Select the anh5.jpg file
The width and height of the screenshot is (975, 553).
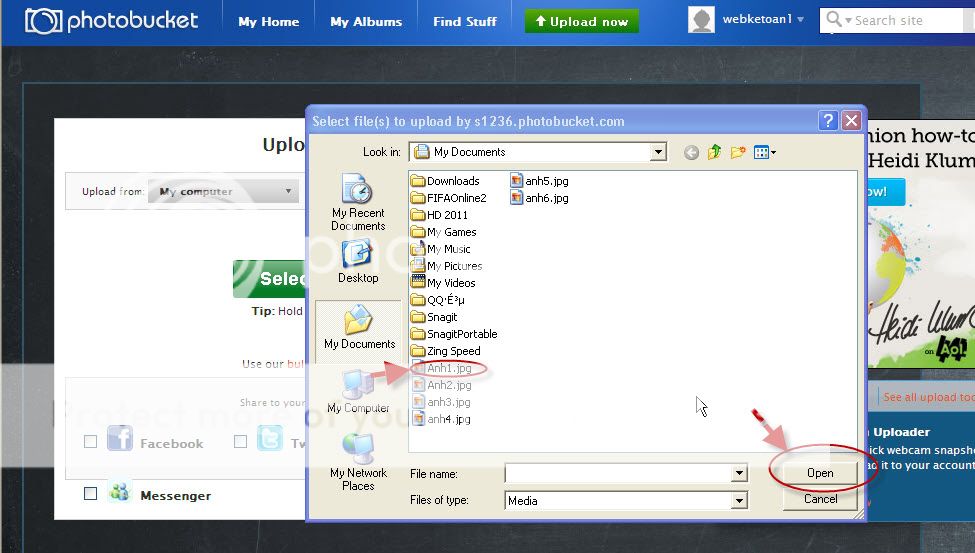[x=546, y=181]
